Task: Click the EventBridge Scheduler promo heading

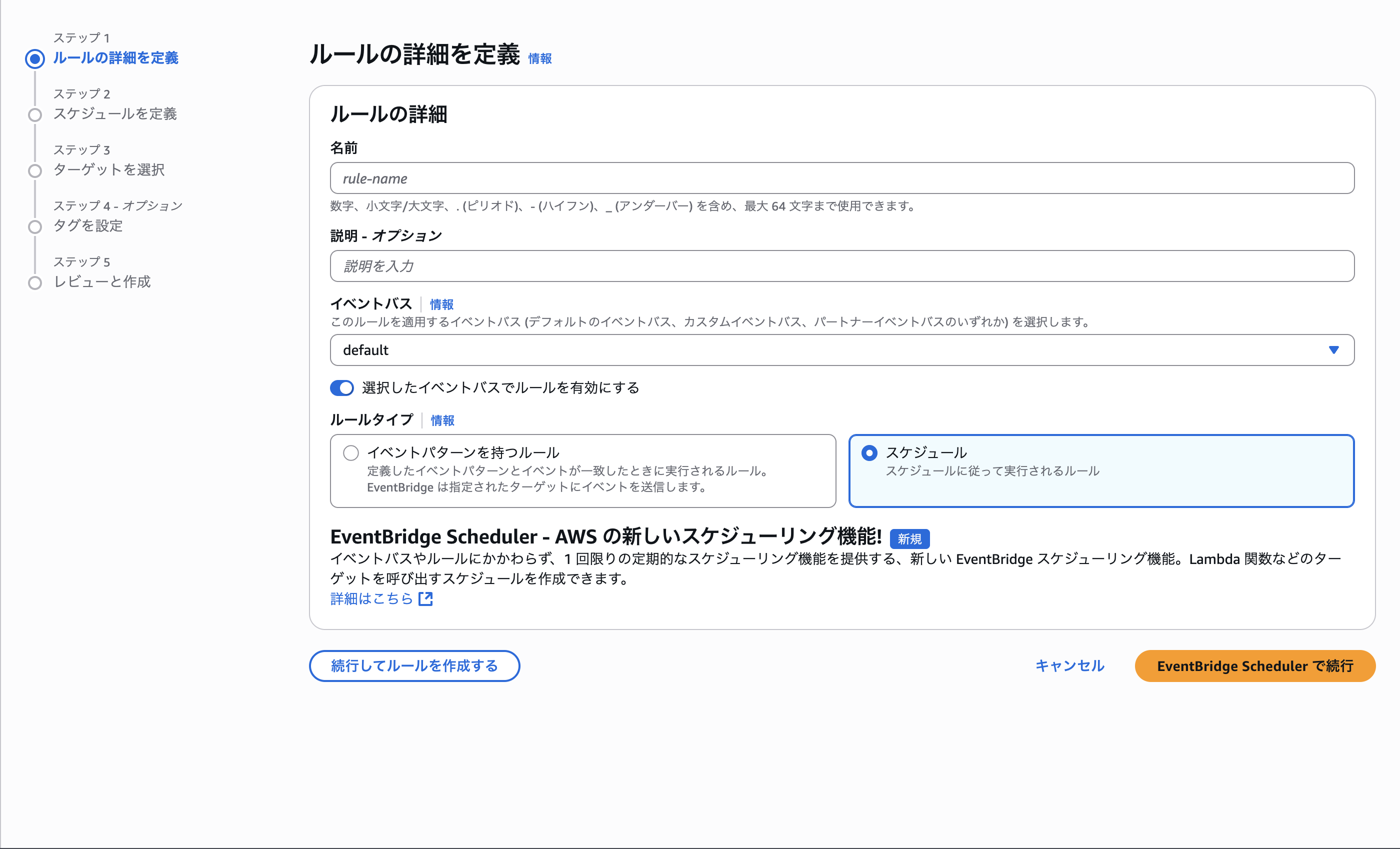Action: (605, 536)
